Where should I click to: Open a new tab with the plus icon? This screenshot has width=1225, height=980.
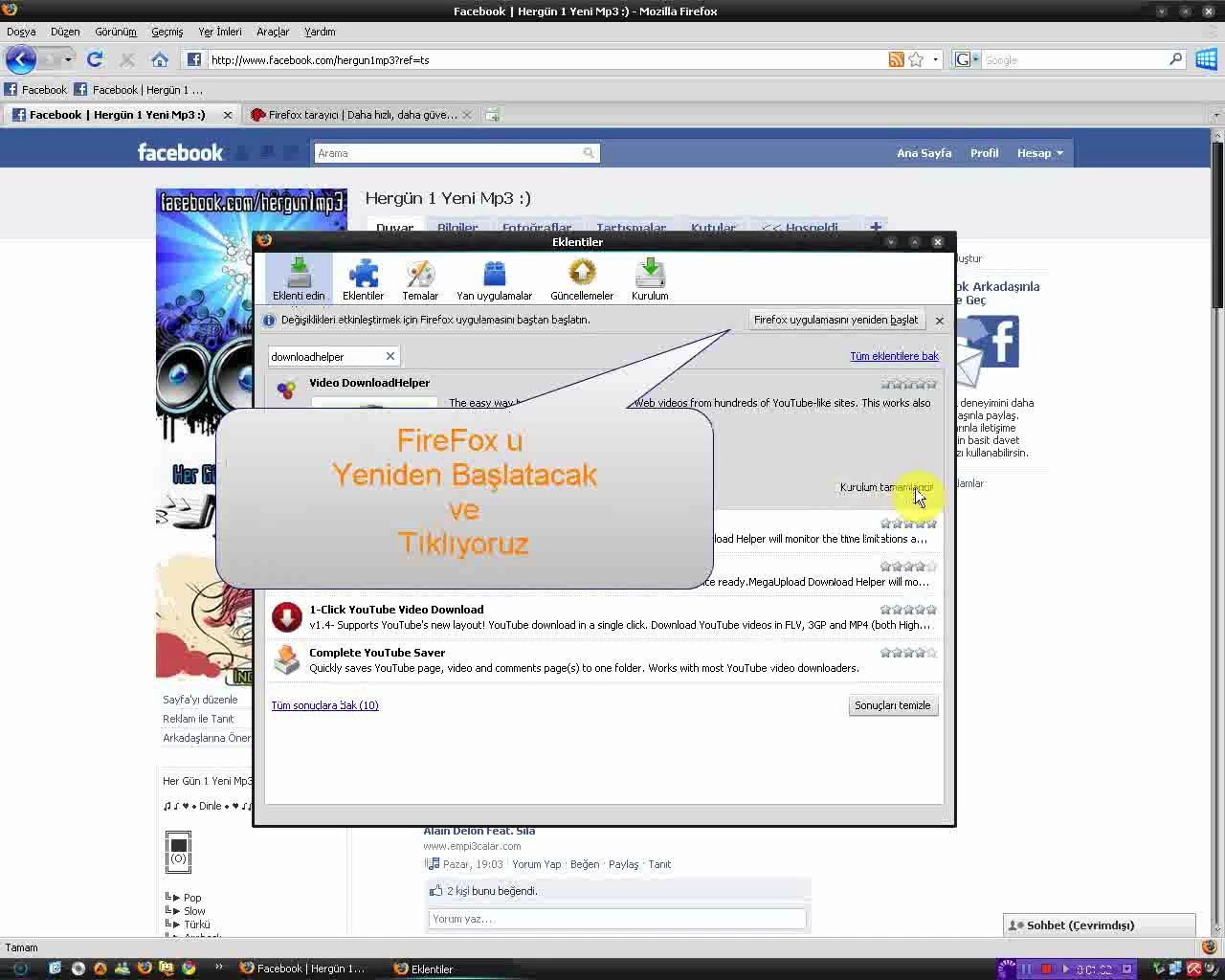click(x=492, y=115)
